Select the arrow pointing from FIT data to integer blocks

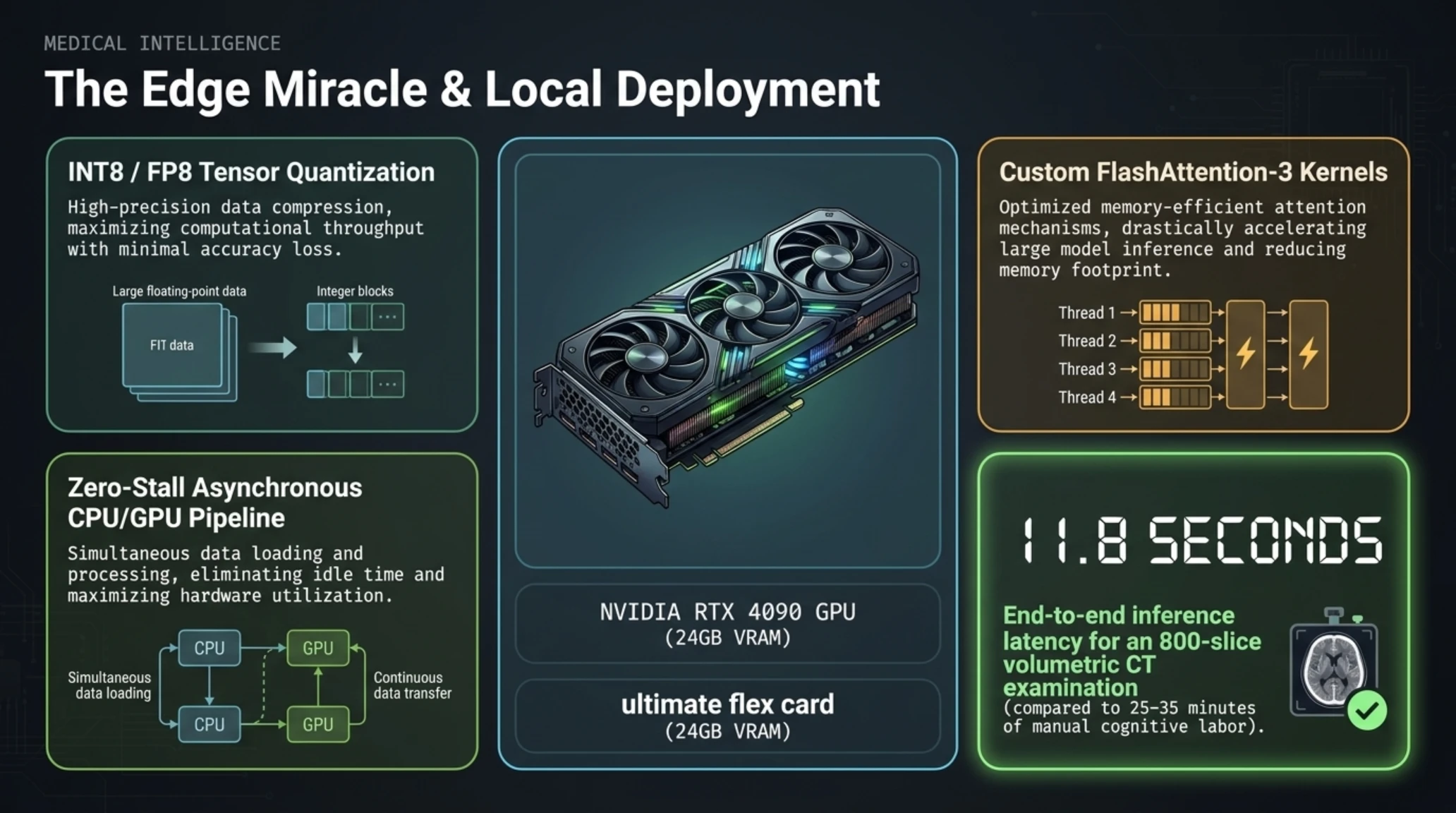(272, 347)
